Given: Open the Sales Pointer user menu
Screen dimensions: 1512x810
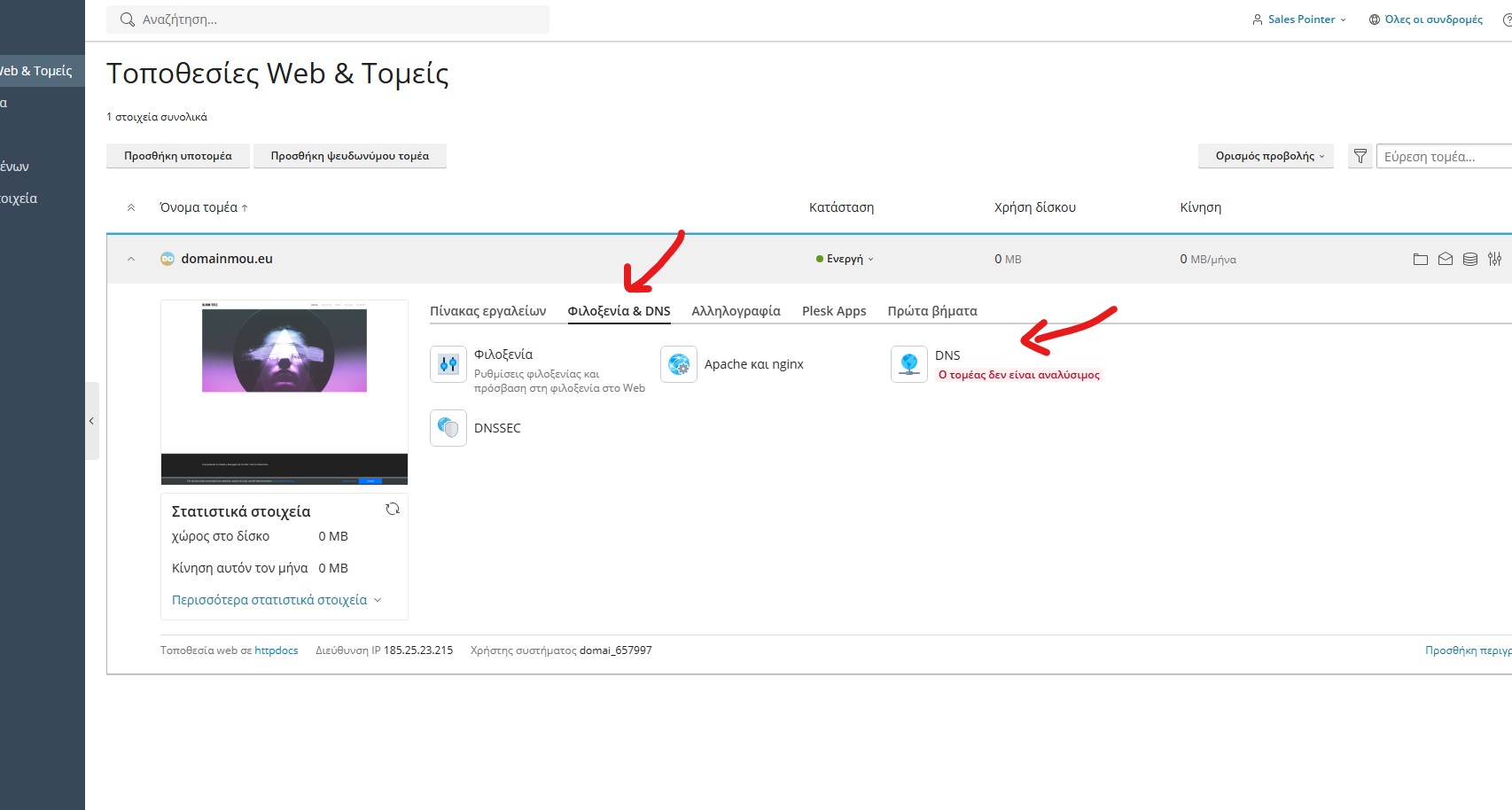Looking at the screenshot, I should (1299, 19).
